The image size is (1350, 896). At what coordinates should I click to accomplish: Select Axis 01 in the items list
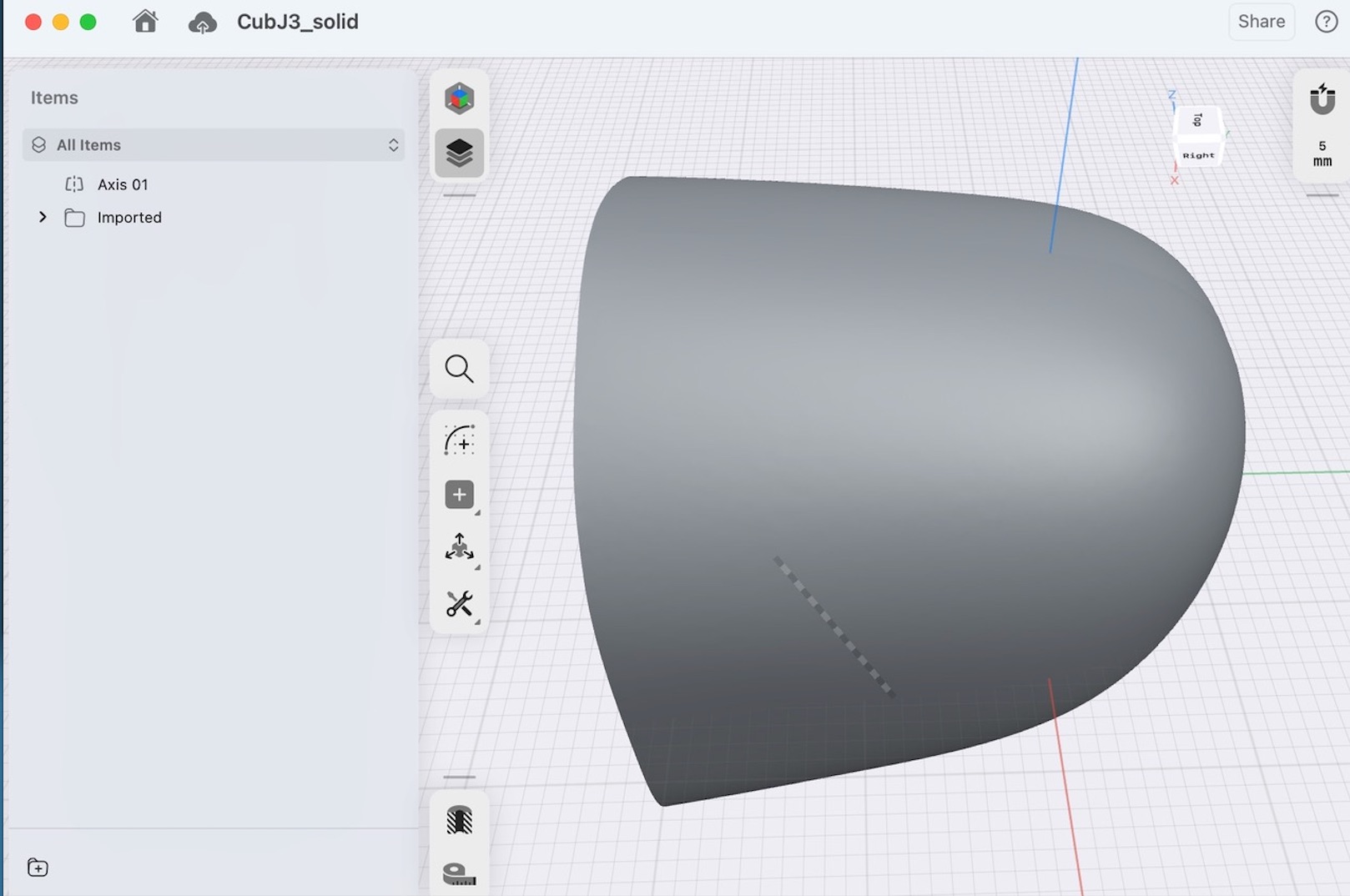(x=123, y=184)
